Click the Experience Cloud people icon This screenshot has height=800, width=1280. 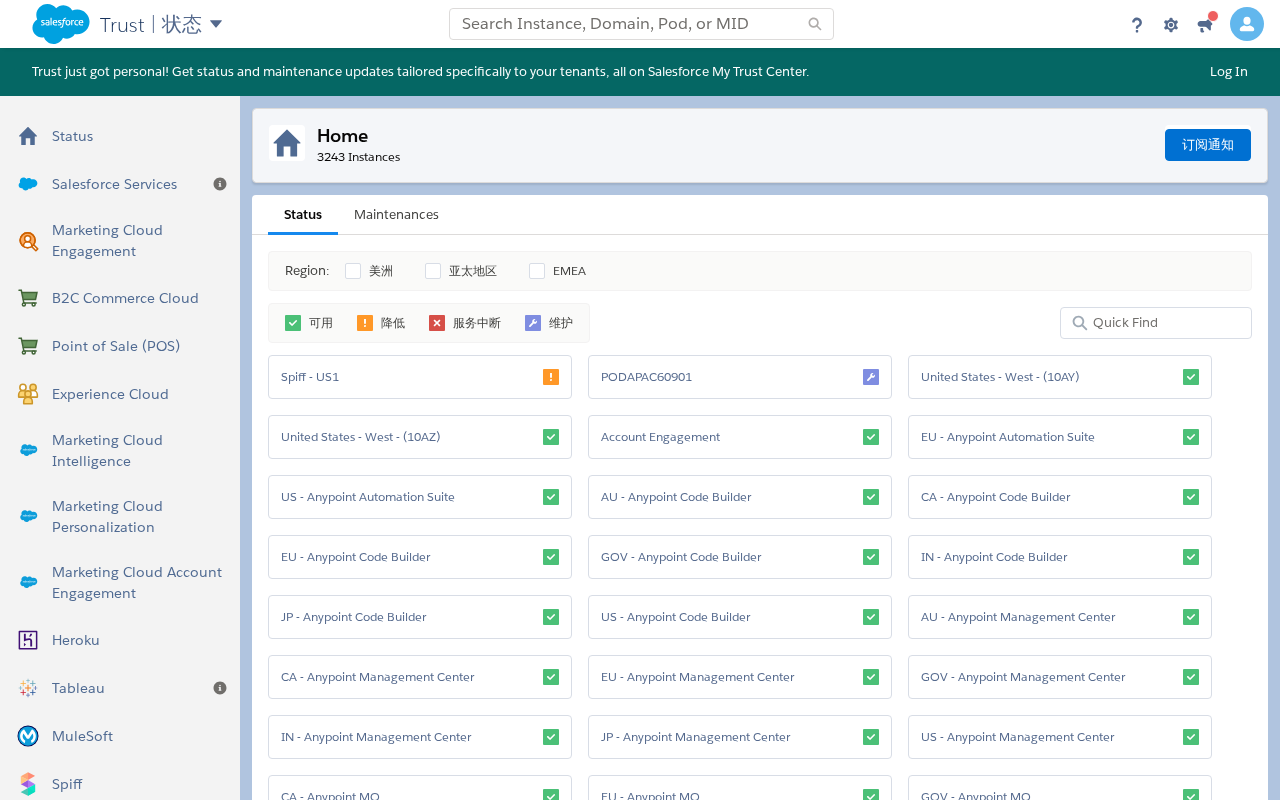[28, 394]
